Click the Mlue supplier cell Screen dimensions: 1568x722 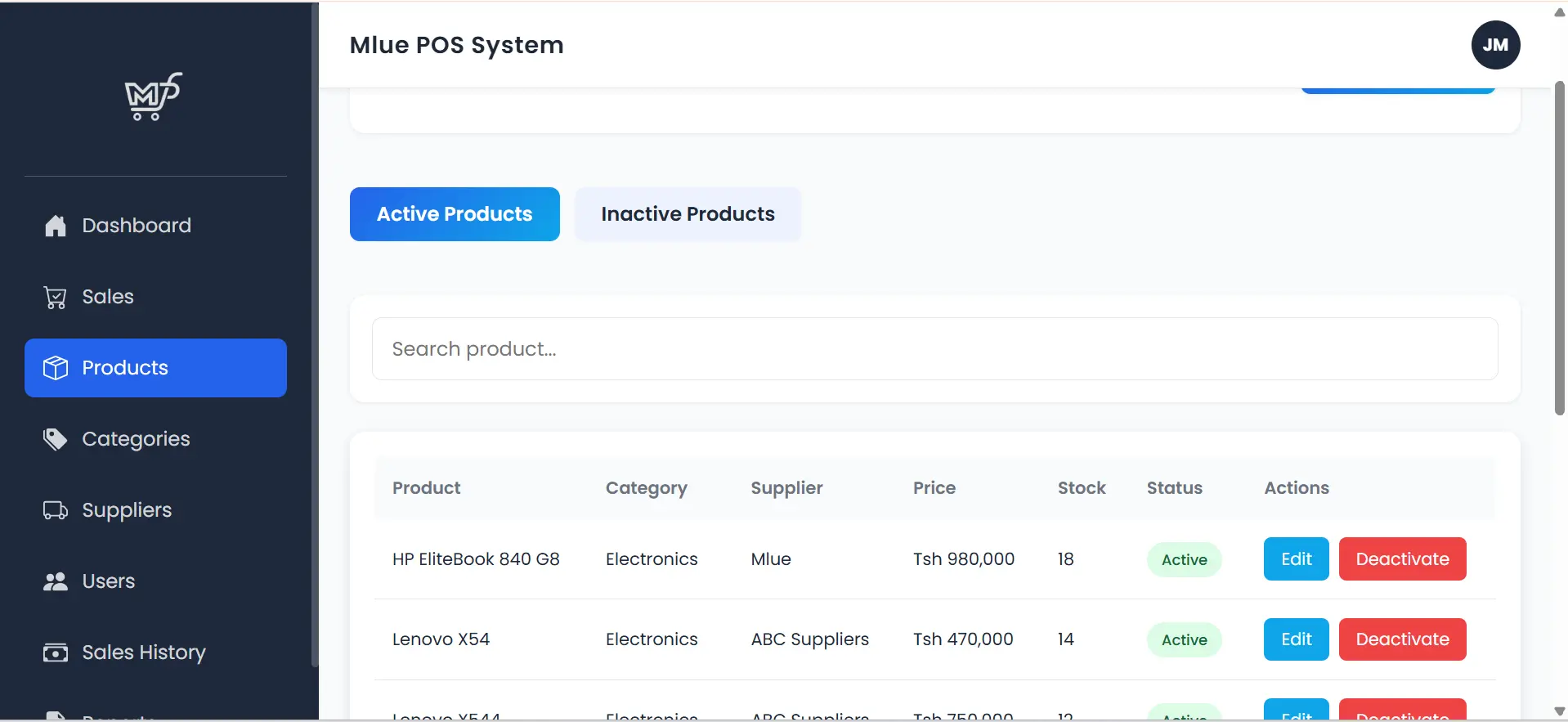click(771, 559)
